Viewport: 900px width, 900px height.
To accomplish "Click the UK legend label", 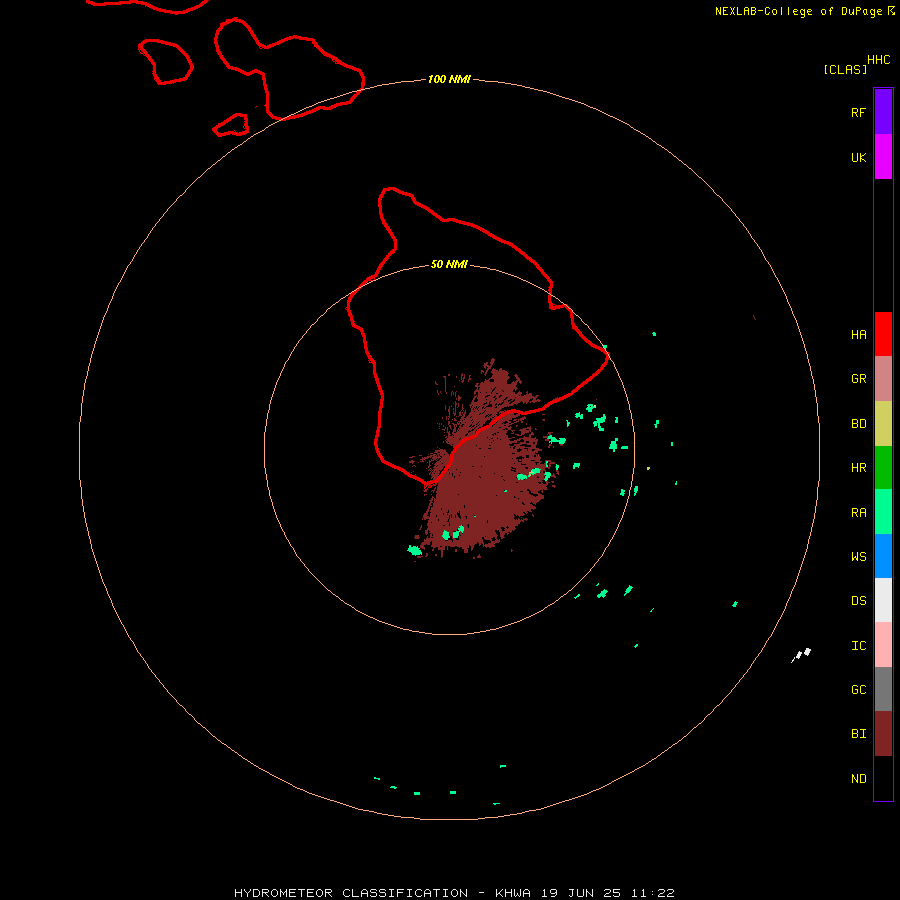I will pos(858,158).
